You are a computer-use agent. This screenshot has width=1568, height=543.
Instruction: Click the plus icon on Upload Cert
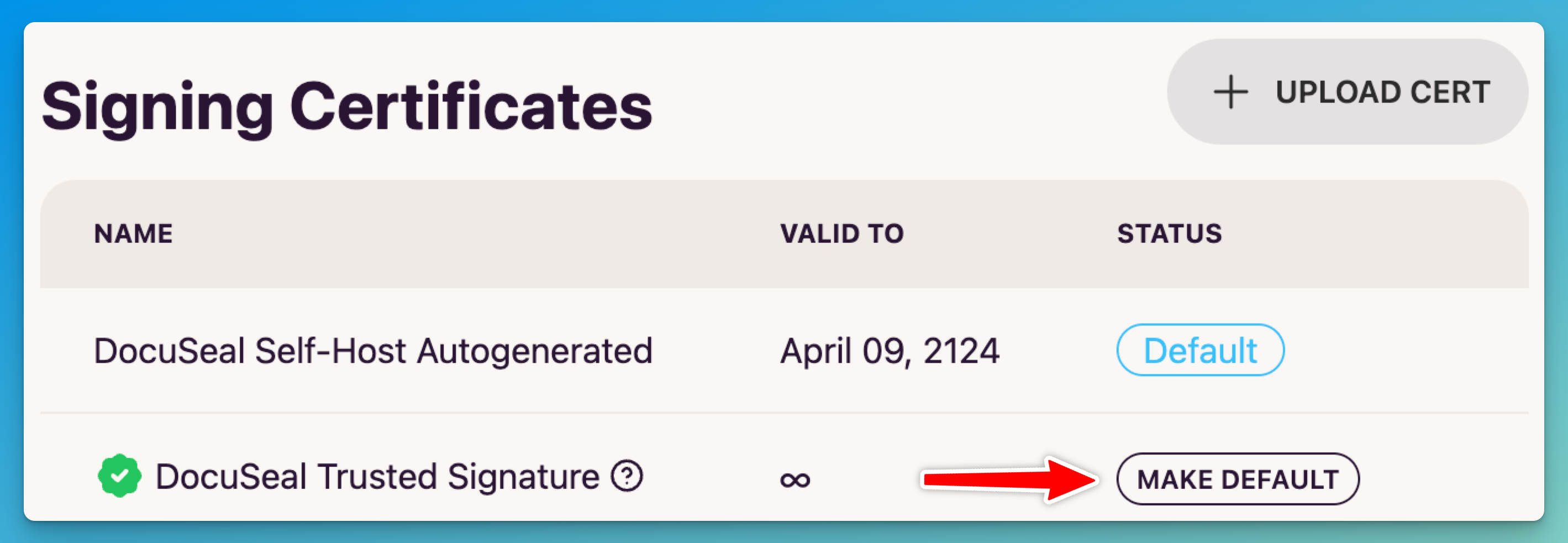pos(1230,92)
